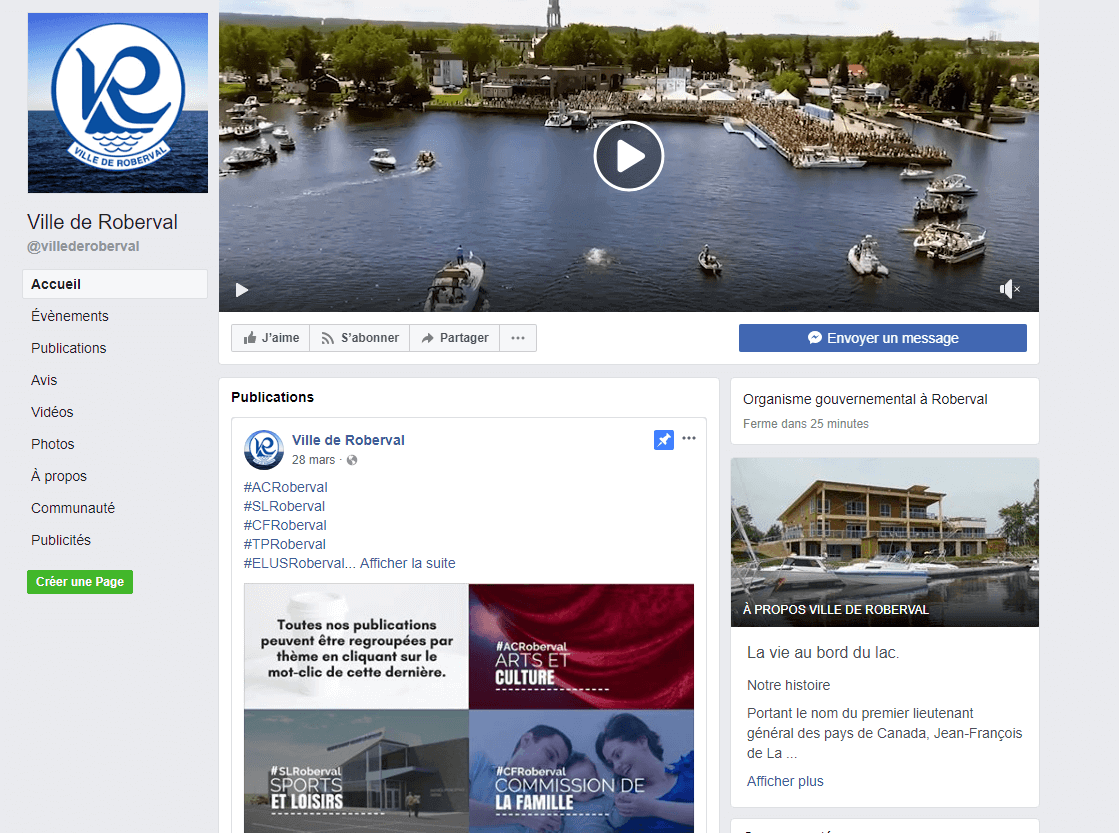Share the page with Partager button
1119x833 pixels.
point(455,338)
